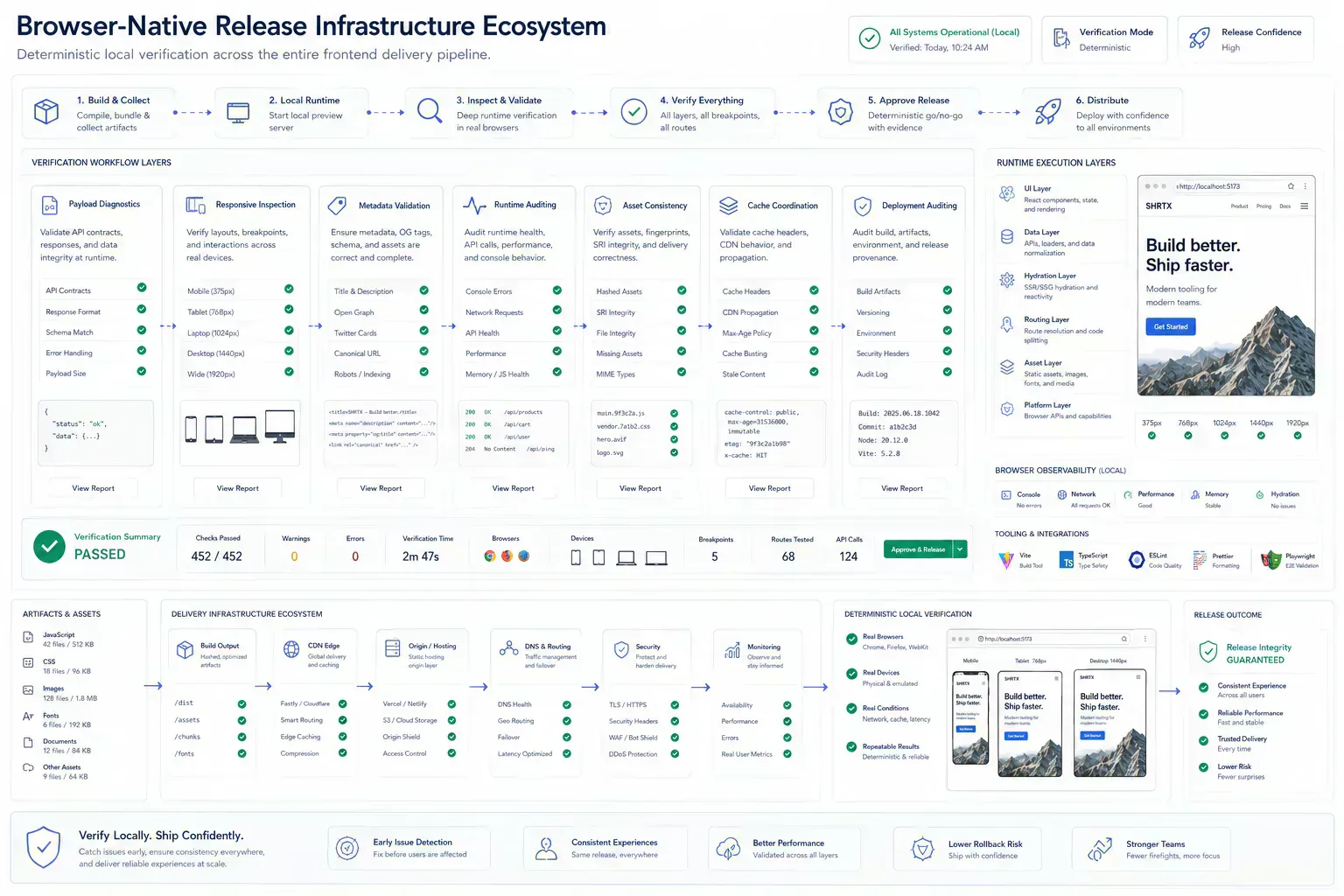The height and width of the screenshot is (896, 1344).
Task: Toggle the Geo Routing check
Action: coord(567,721)
